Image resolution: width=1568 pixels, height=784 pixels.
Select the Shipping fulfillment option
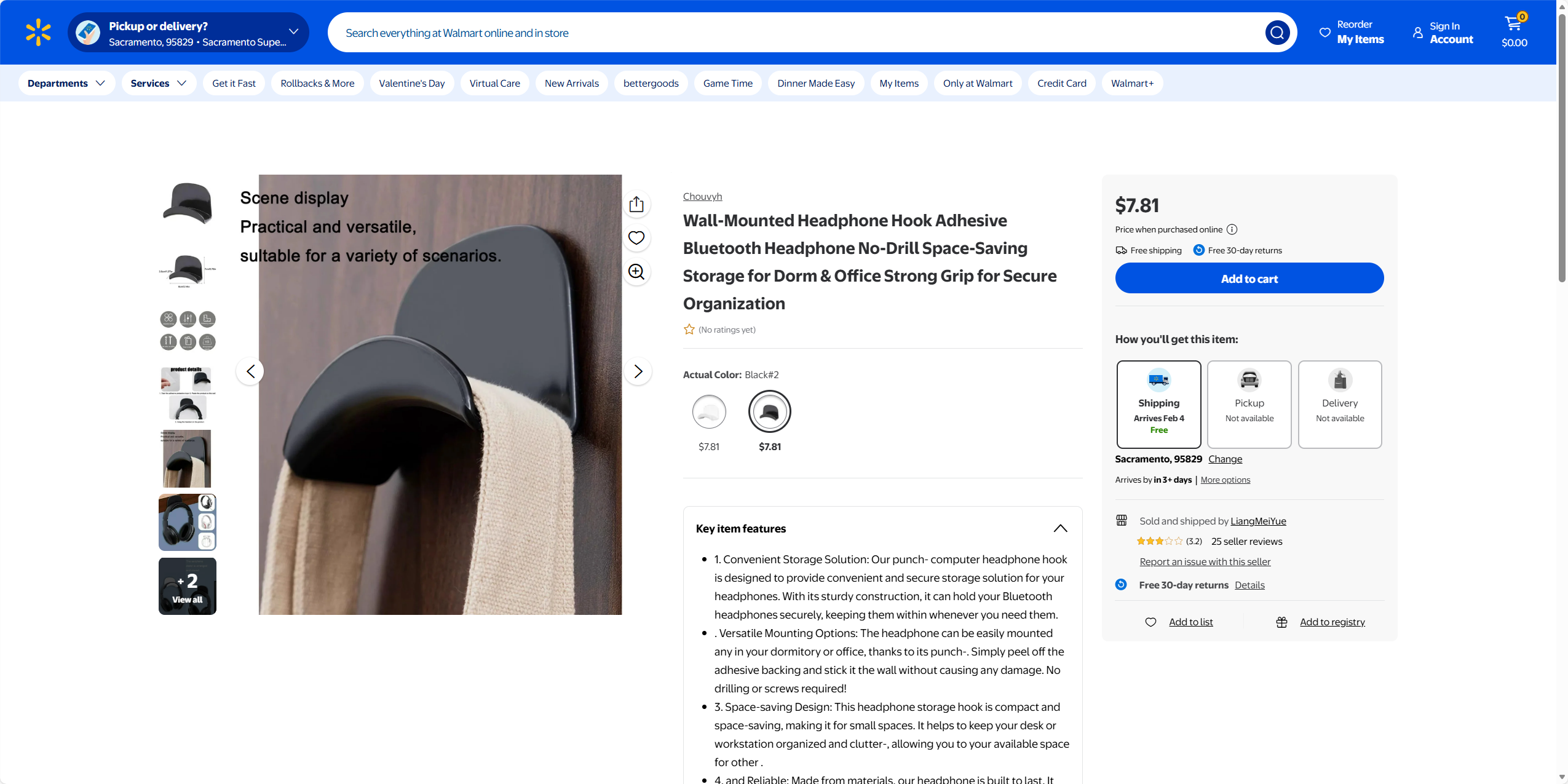(1158, 405)
